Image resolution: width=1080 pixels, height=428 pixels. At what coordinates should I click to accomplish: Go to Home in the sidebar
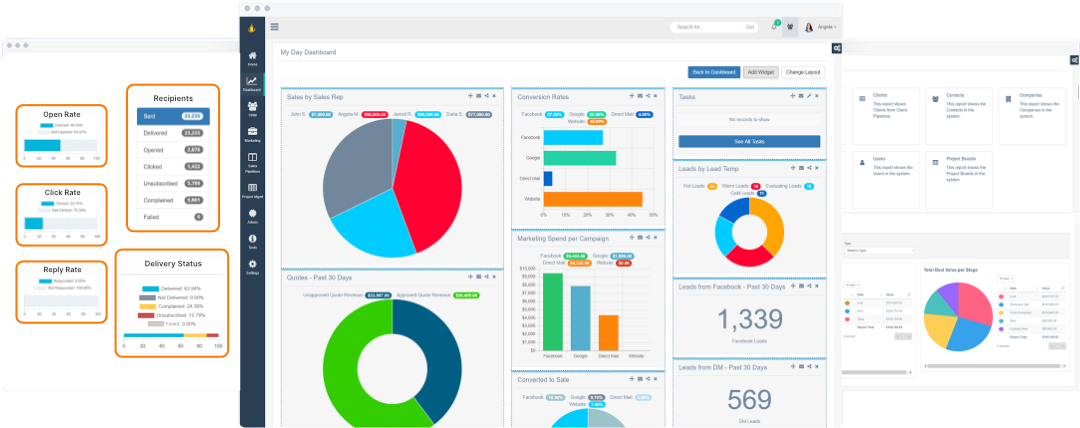(x=253, y=57)
